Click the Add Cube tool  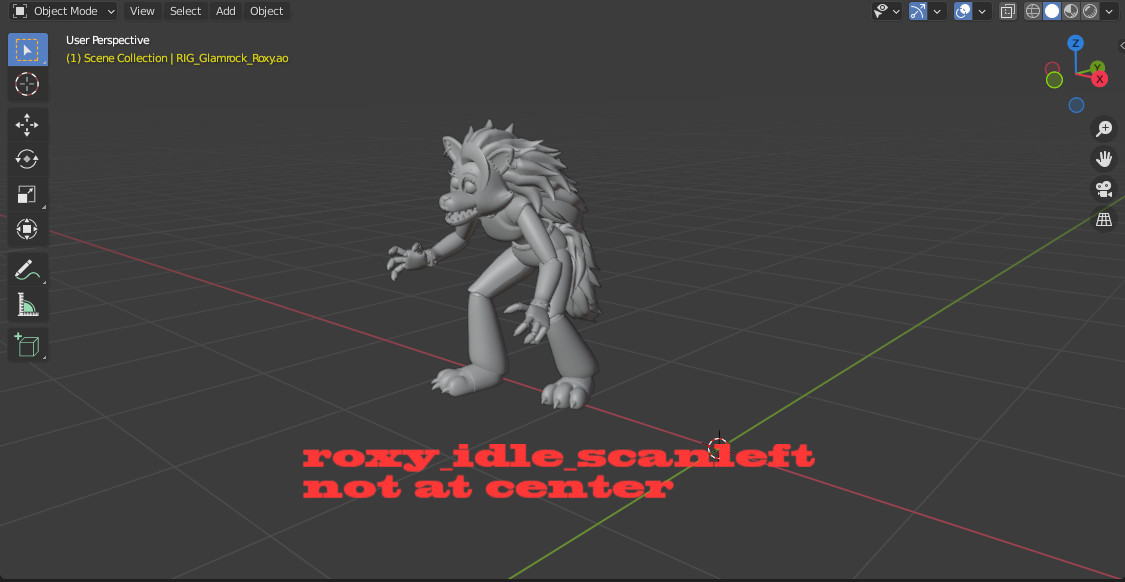[x=27, y=345]
